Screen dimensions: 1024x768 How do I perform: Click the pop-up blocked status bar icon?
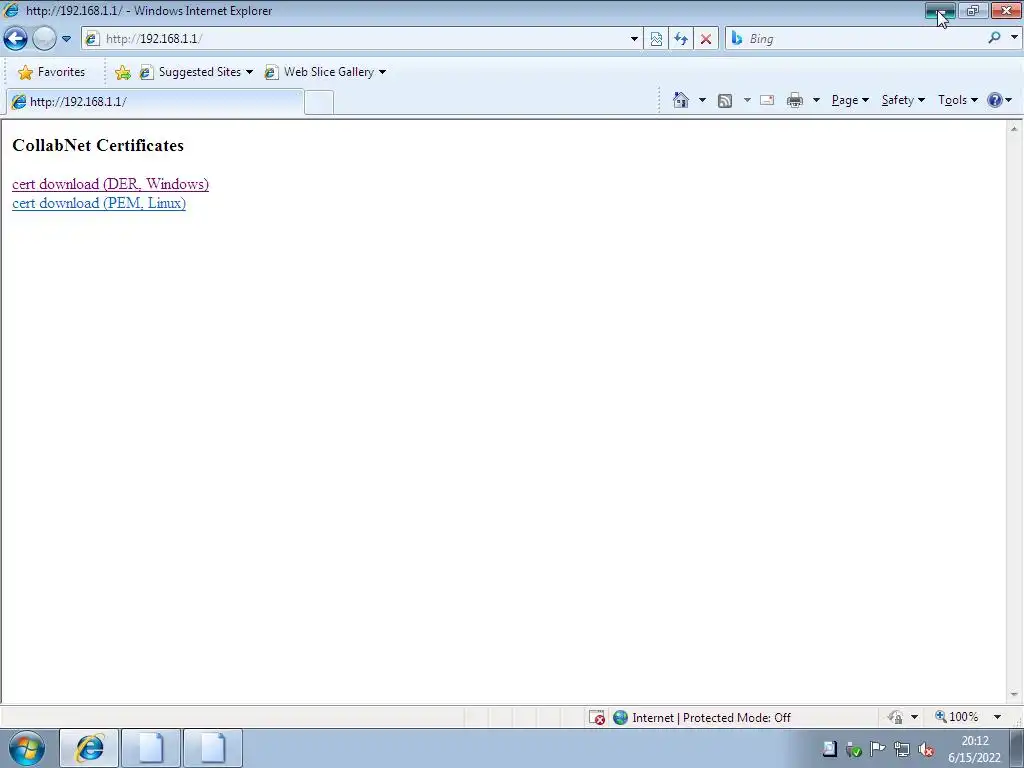tap(597, 718)
